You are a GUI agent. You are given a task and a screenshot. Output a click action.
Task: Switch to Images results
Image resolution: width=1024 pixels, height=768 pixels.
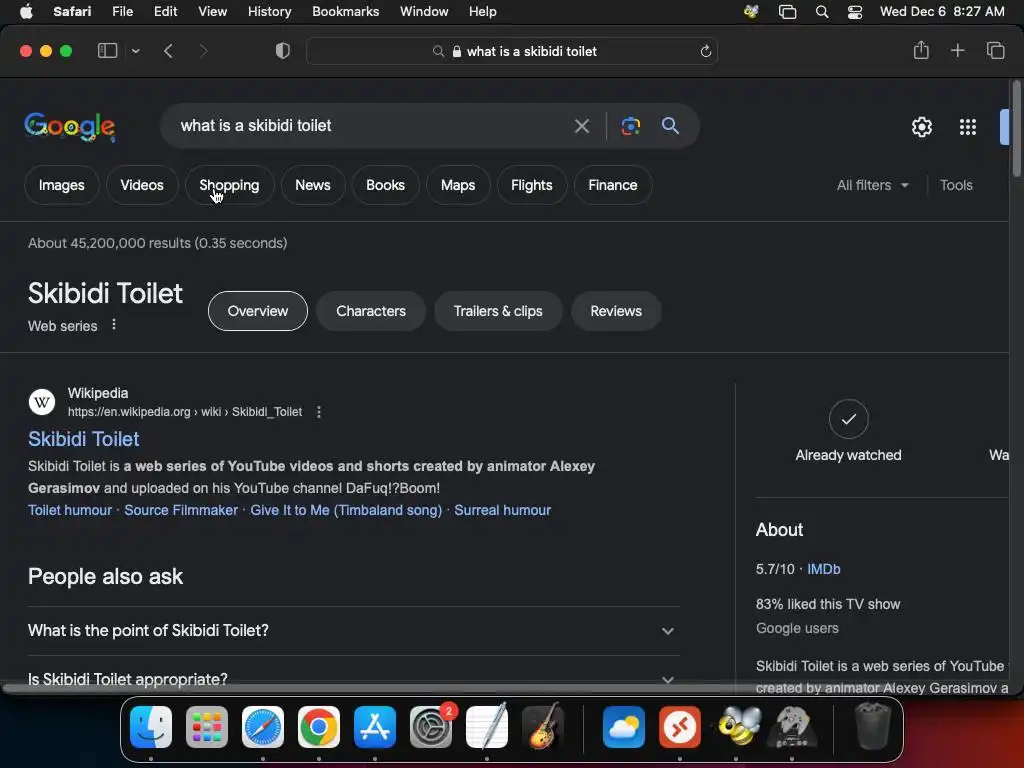[x=61, y=185]
